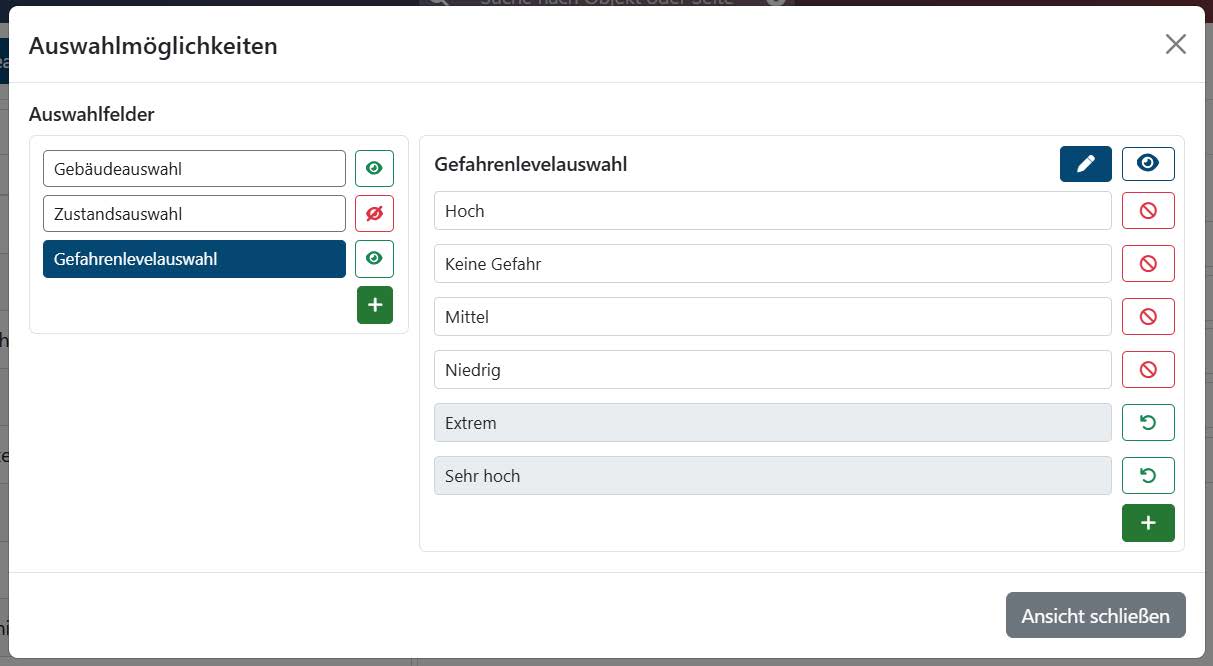Deactivate the 'Hoch' option with ban icon
Screen dimensions: 1213x666
[x=1148, y=211]
